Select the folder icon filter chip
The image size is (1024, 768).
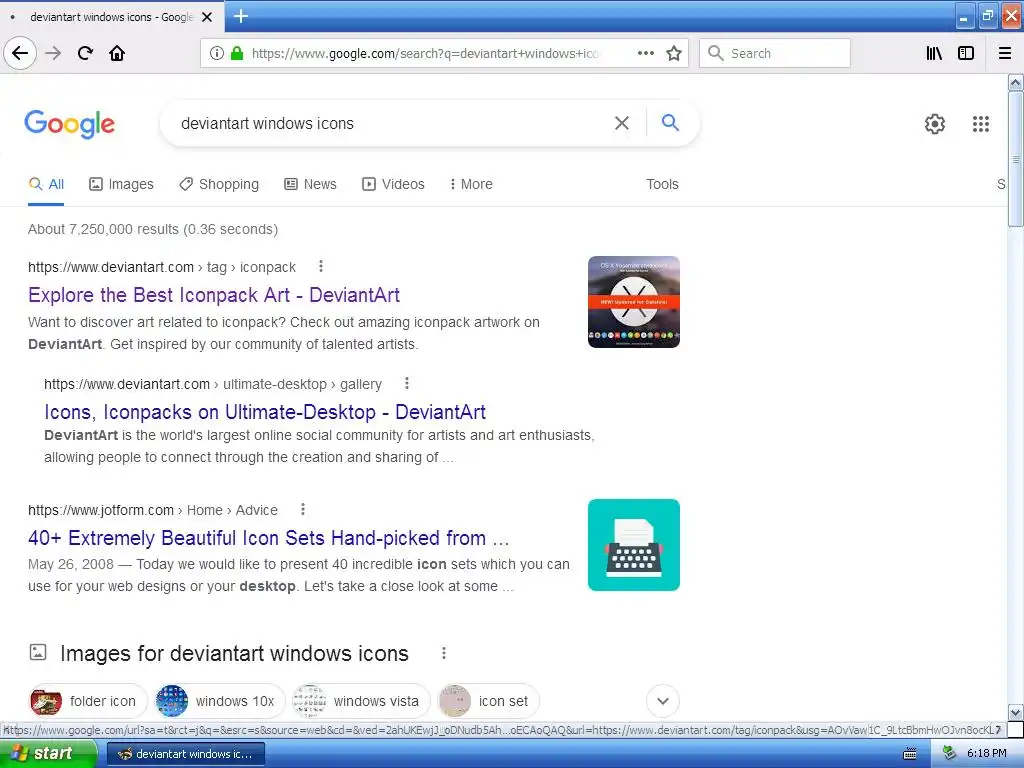coord(87,701)
